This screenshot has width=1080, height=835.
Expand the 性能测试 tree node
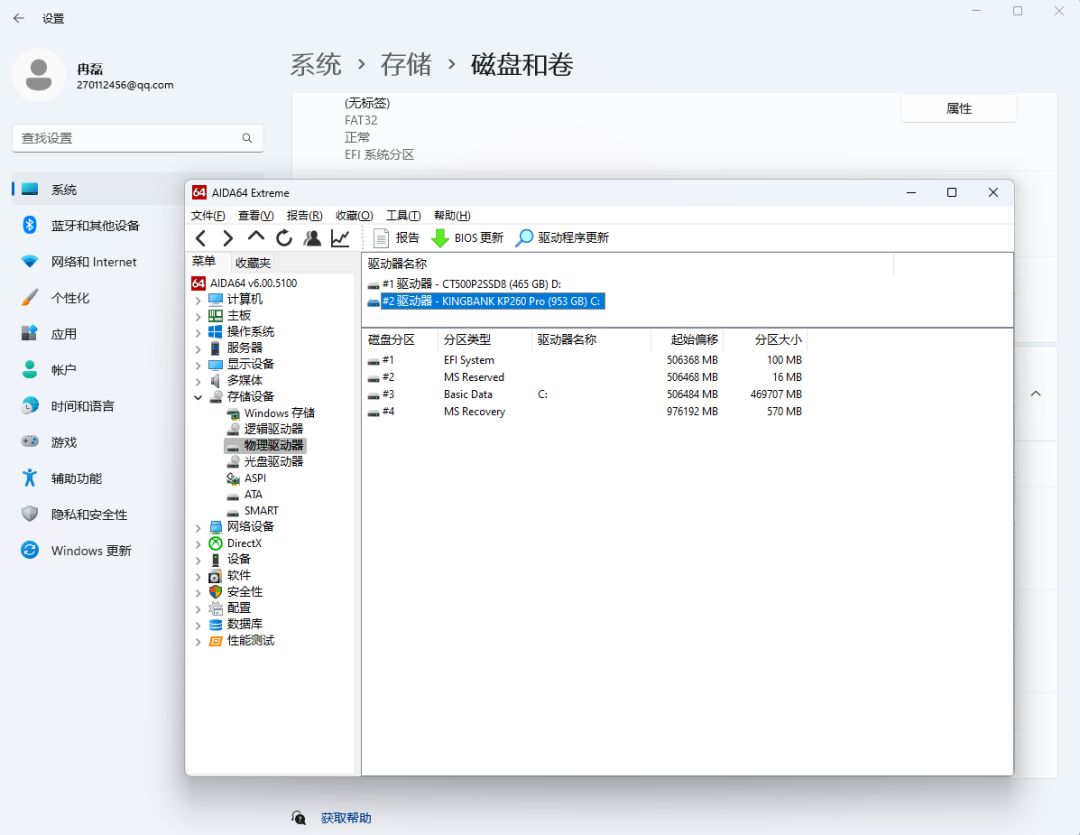click(x=198, y=641)
